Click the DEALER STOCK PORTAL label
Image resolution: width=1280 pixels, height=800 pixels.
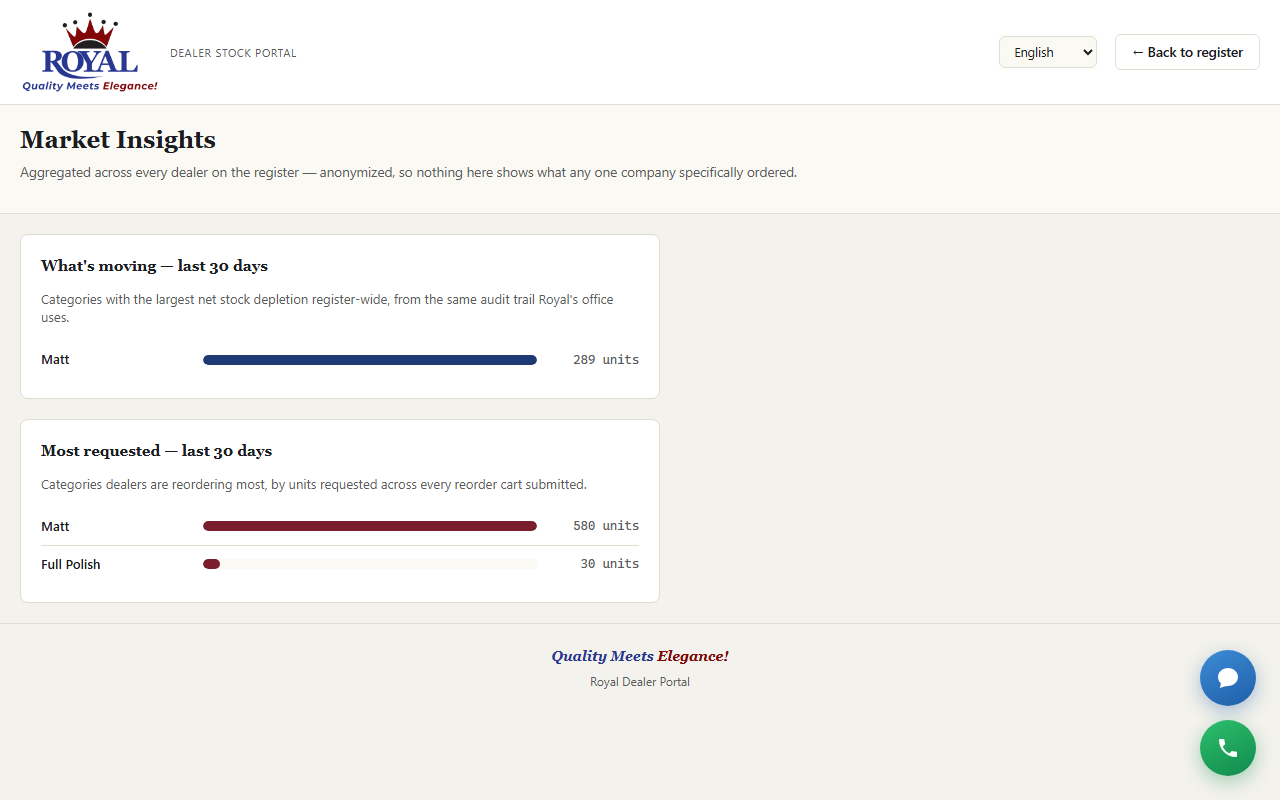coord(233,53)
